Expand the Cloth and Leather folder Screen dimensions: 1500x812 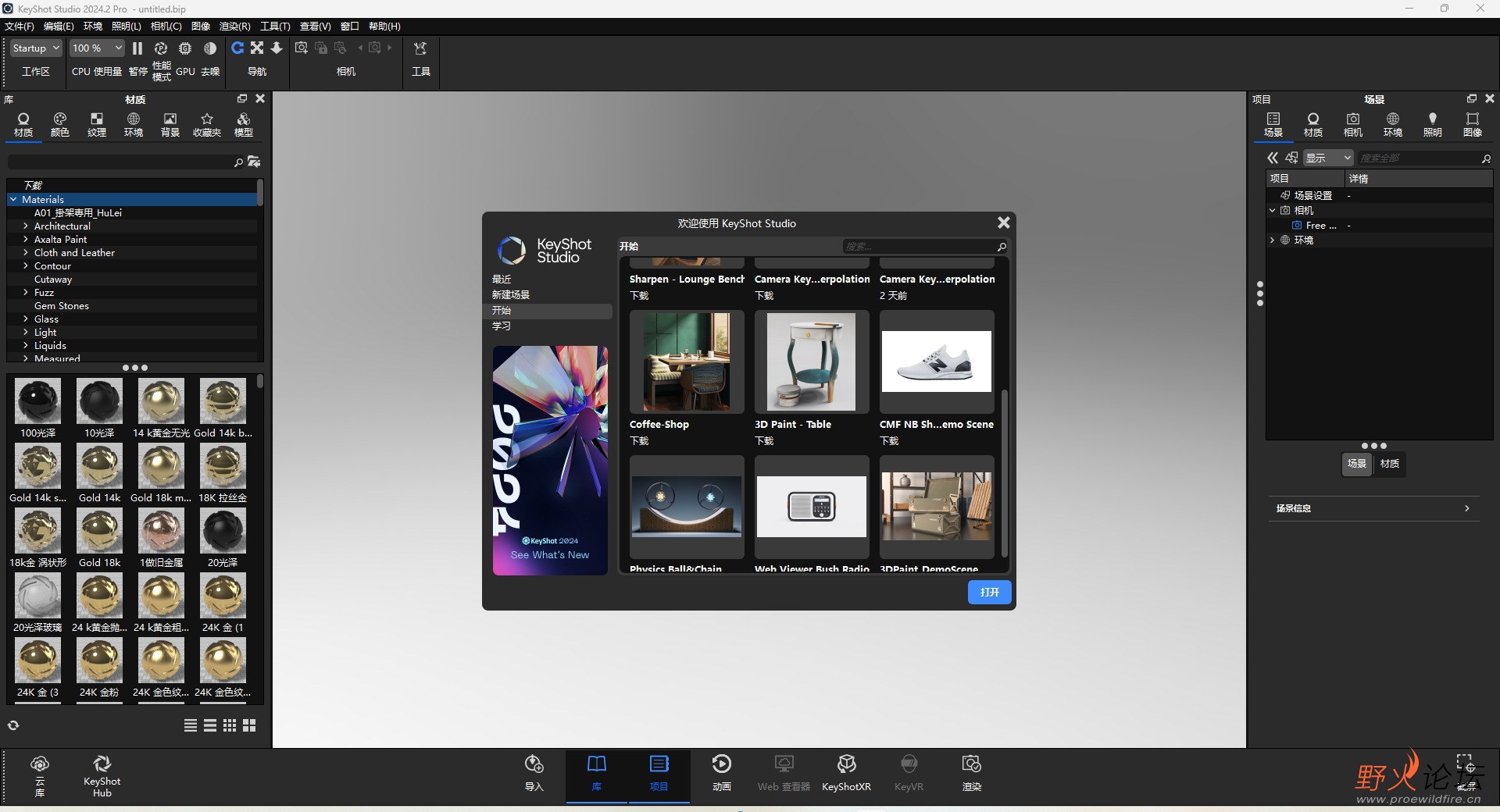click(26, 253)
